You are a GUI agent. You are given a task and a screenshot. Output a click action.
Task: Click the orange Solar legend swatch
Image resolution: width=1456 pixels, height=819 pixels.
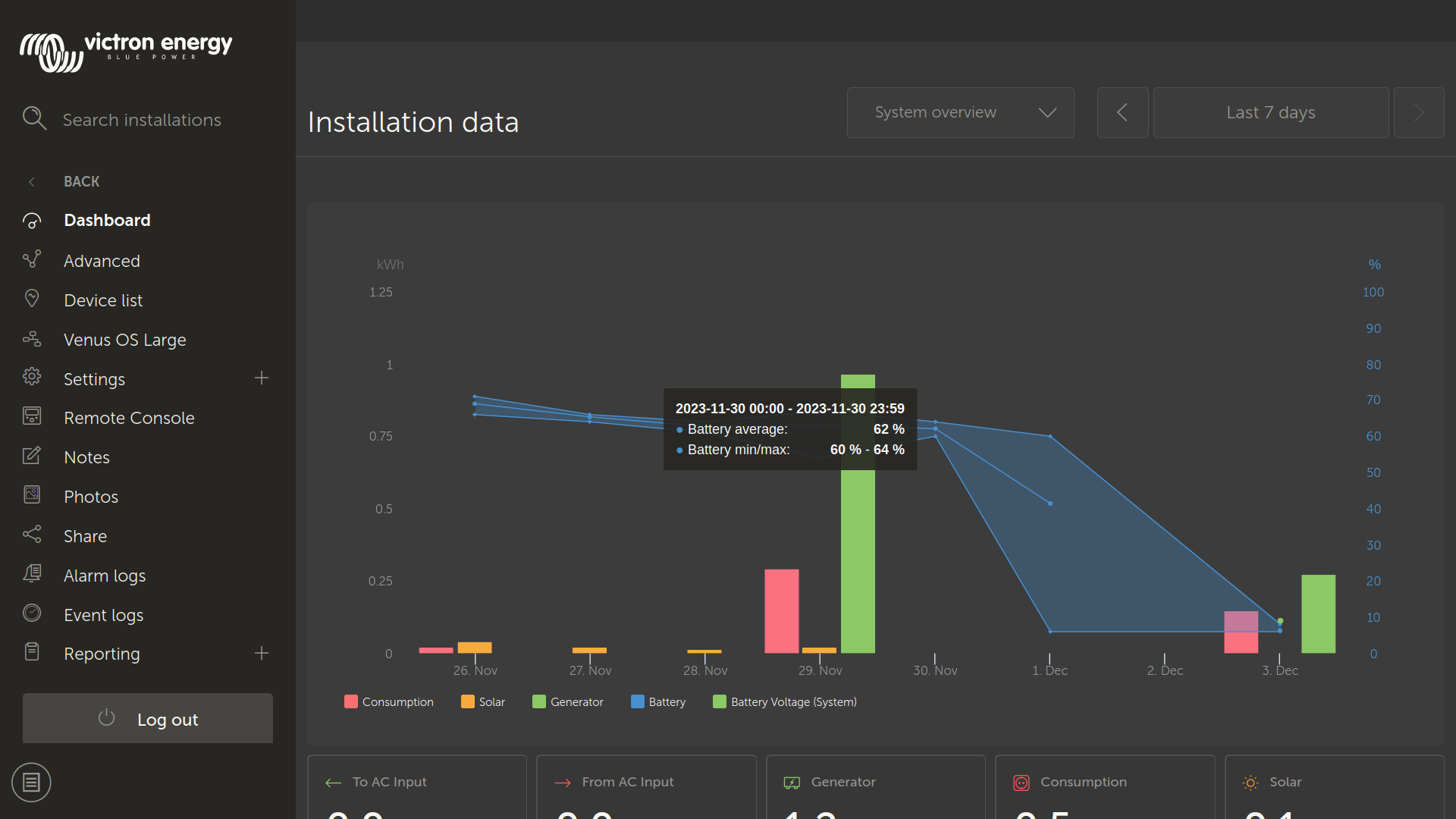pos(467,701)
